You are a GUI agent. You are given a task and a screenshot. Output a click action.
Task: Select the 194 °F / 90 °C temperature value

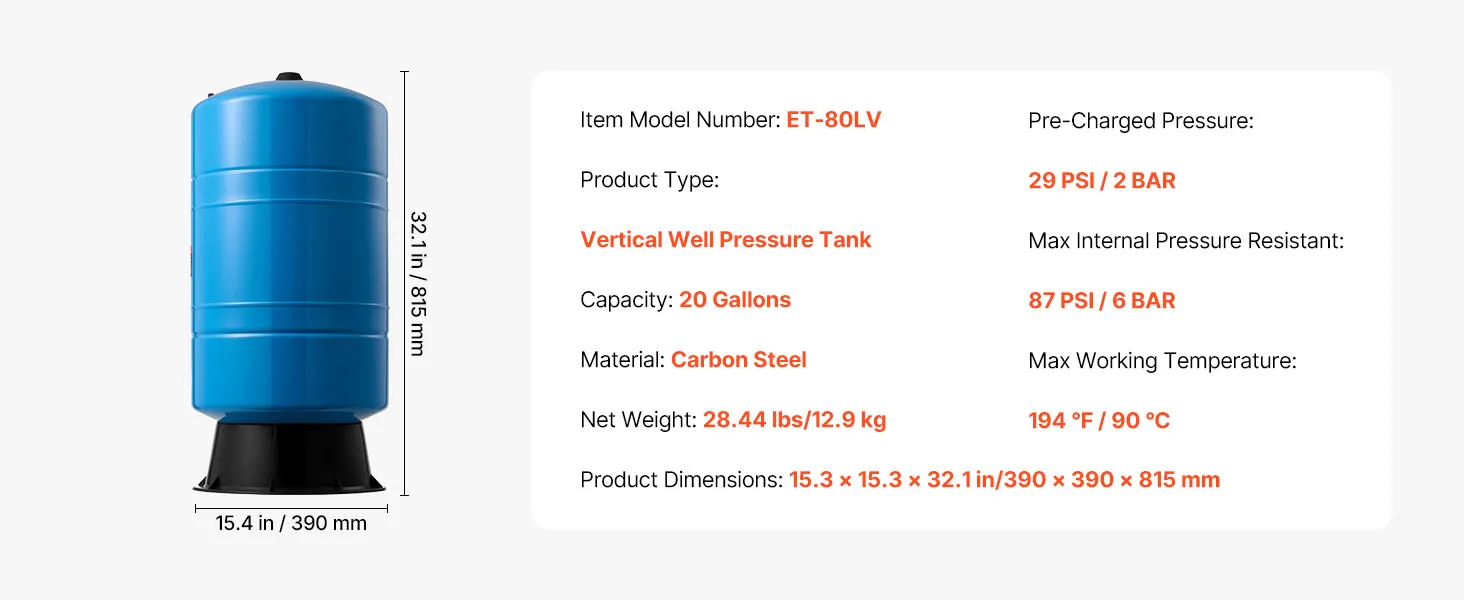[x=1098, y=421]
